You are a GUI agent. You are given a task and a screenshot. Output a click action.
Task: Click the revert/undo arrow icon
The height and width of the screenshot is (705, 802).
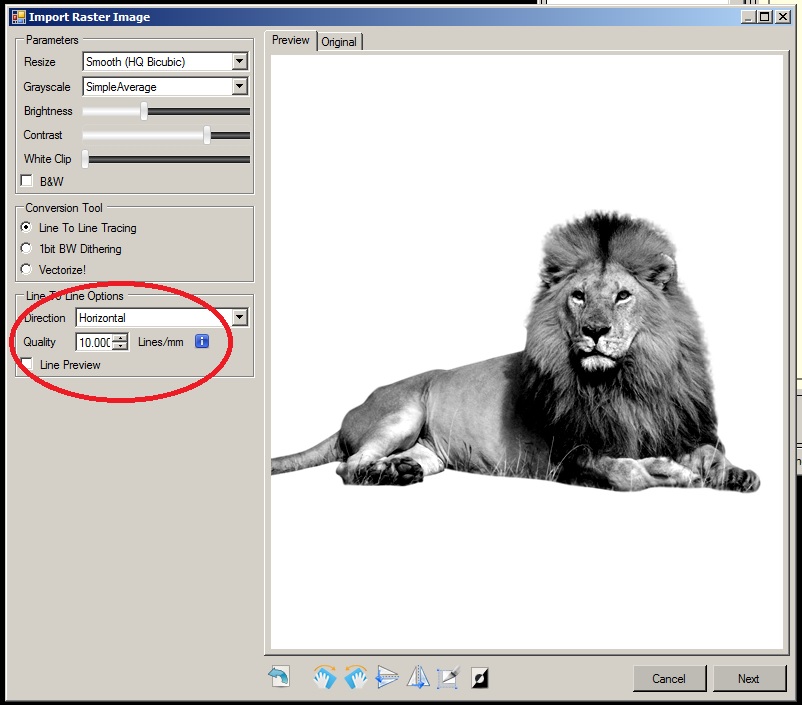(x=279, y=676)
